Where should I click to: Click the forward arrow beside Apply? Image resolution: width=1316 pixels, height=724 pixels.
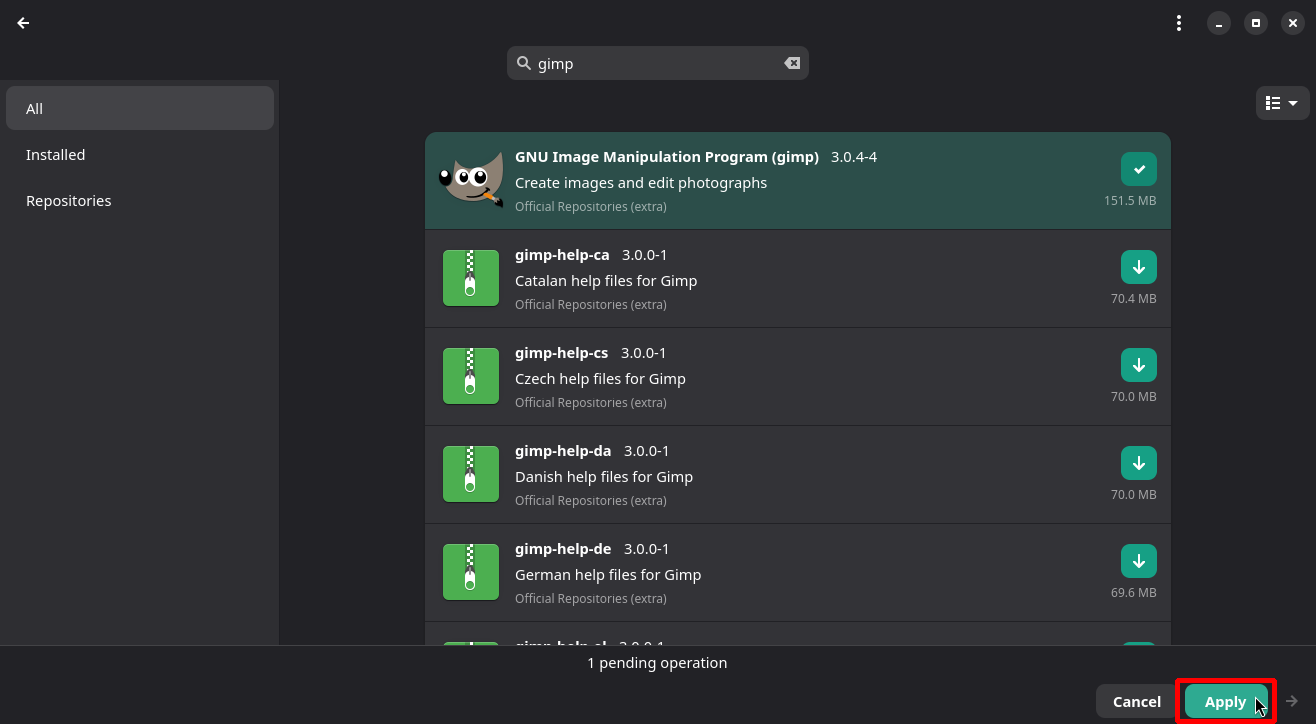click(1292, 701)
